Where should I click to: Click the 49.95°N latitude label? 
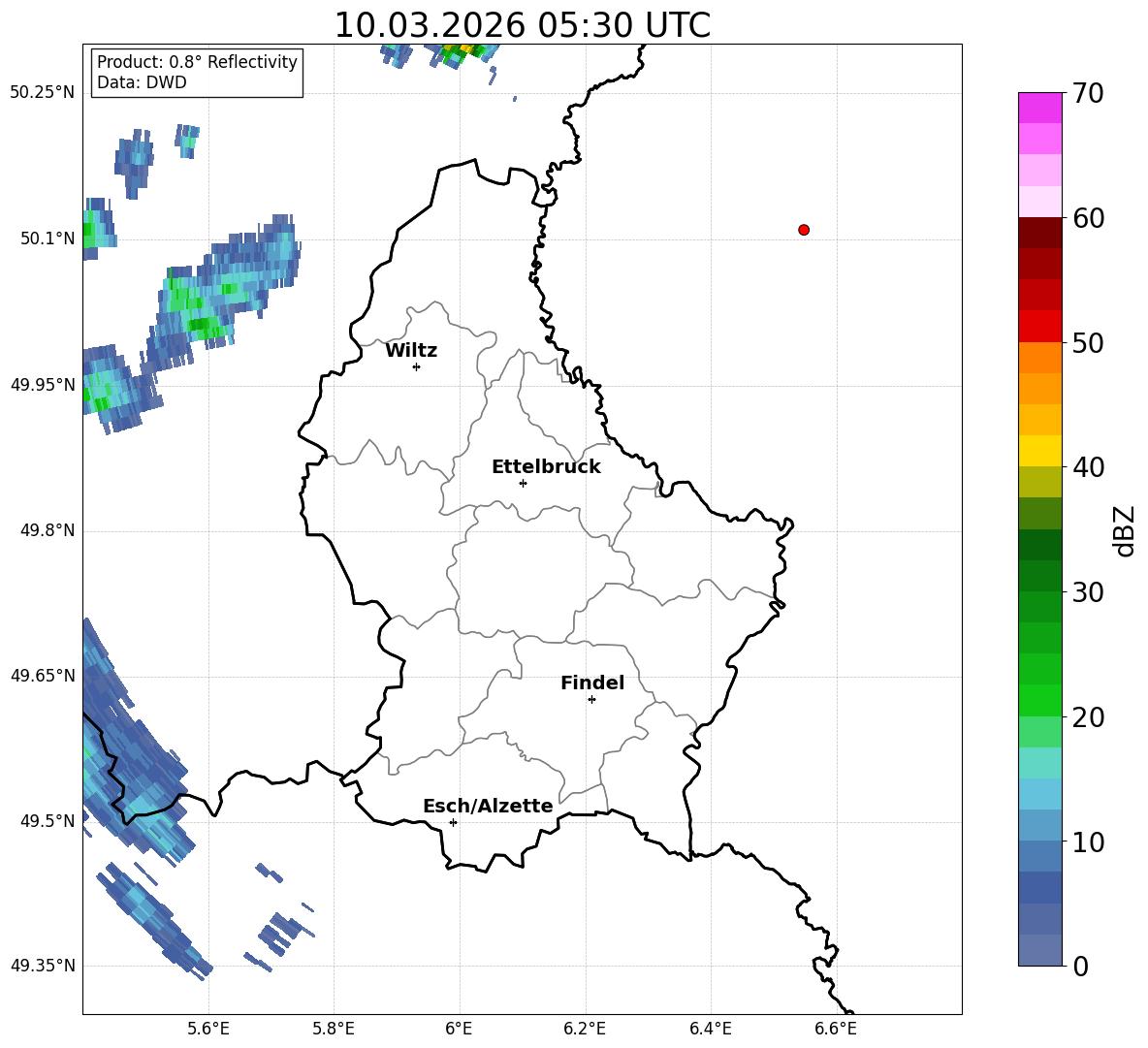(x=42, y=384)
